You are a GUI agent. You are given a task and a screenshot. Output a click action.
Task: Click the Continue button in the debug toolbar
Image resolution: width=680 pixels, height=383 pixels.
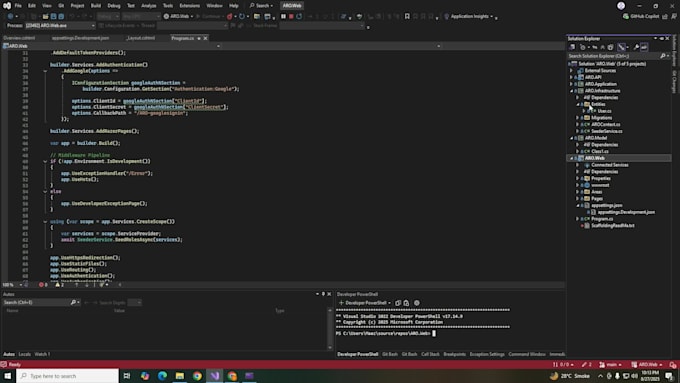pyautogui.click(x=209, y=16)
